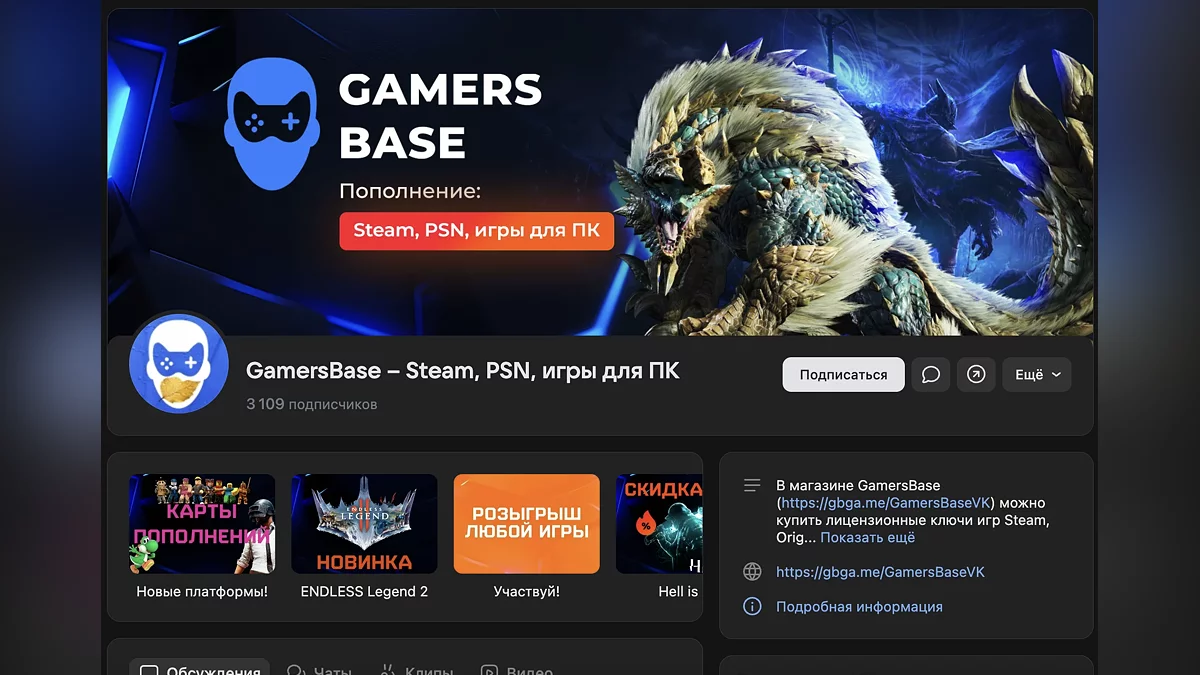Screen dimensions: 1200x675
Task: Open the website link next to globe icon
Action: click(881, 572)
